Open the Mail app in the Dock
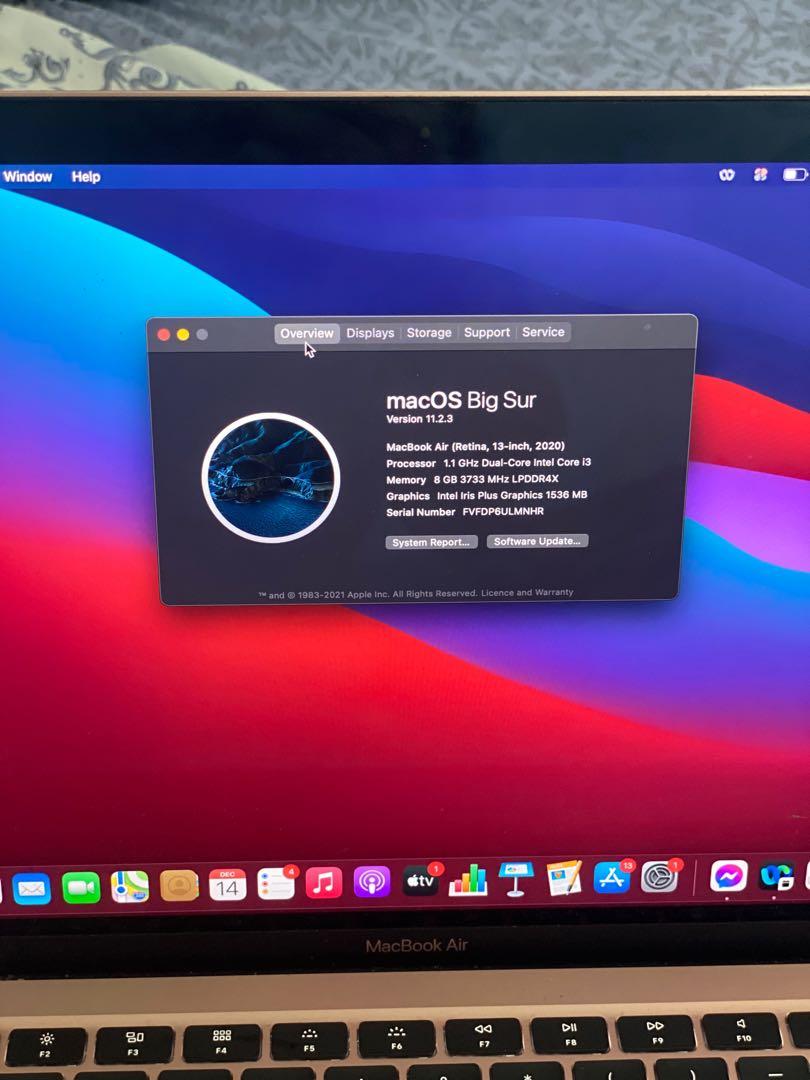Image resolution: width=810 pixels, height=1080 pixels. coord(32,887)
